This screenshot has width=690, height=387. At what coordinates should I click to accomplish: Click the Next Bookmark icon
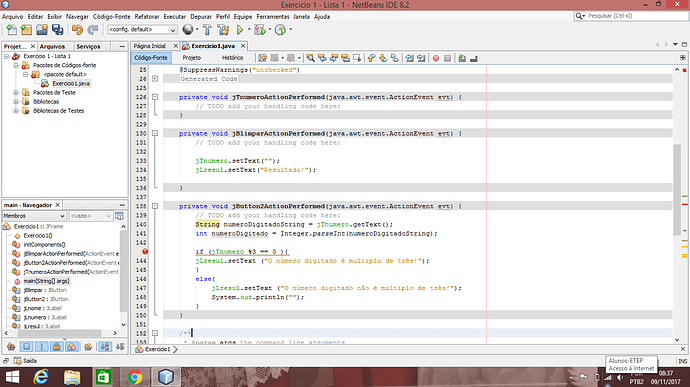[383, 58]
